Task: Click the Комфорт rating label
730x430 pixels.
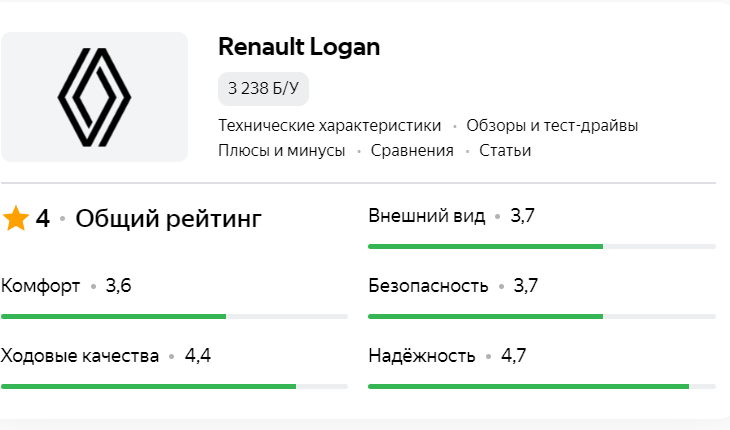Action: coord(41,286)
